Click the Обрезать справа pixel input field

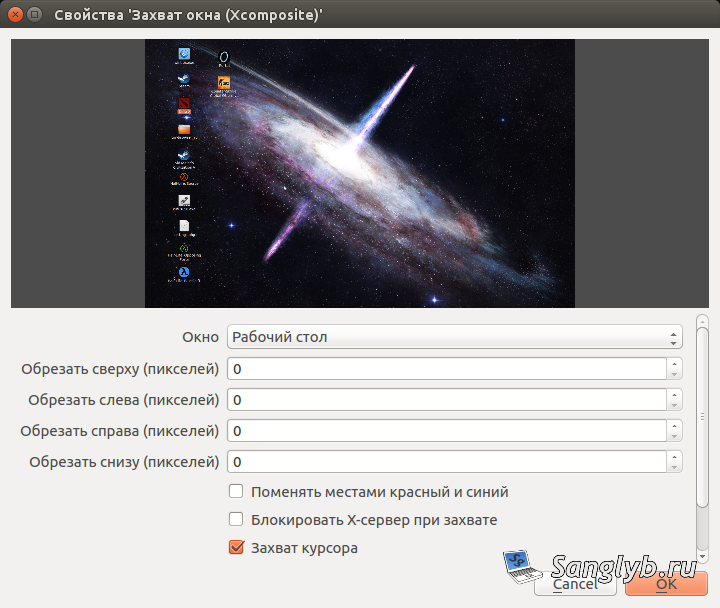447,431
